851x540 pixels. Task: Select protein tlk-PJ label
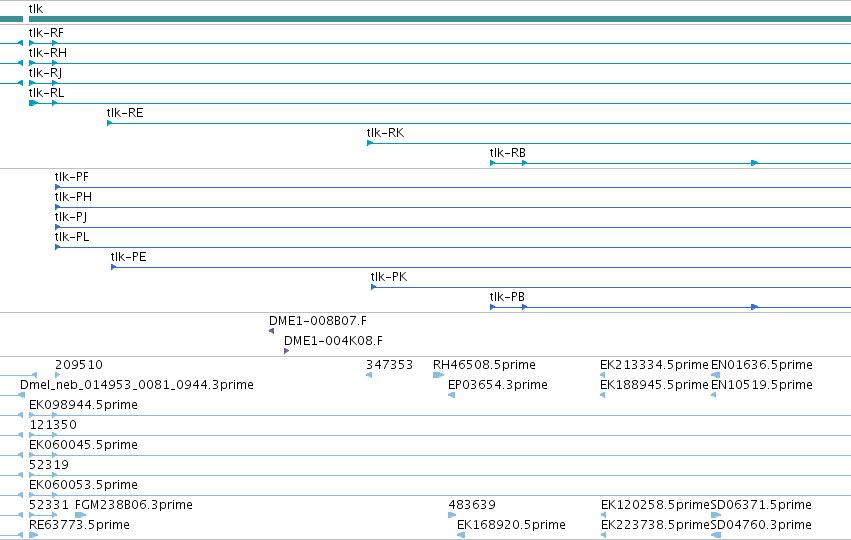(x=71, y=217)
